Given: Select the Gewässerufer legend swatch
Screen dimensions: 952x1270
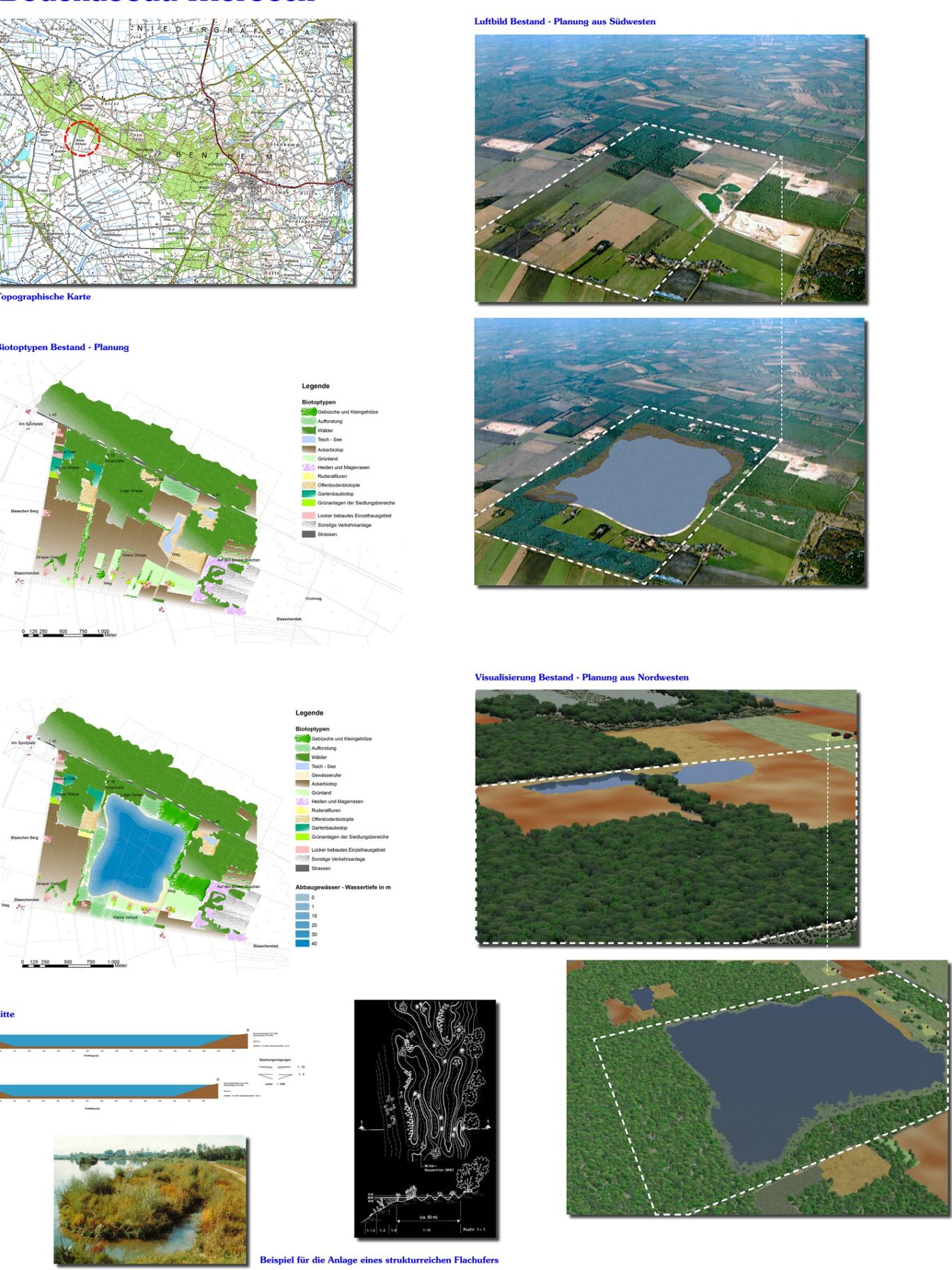Looking at the screenshot, I should pyautogui.click(x=302, y=775).
